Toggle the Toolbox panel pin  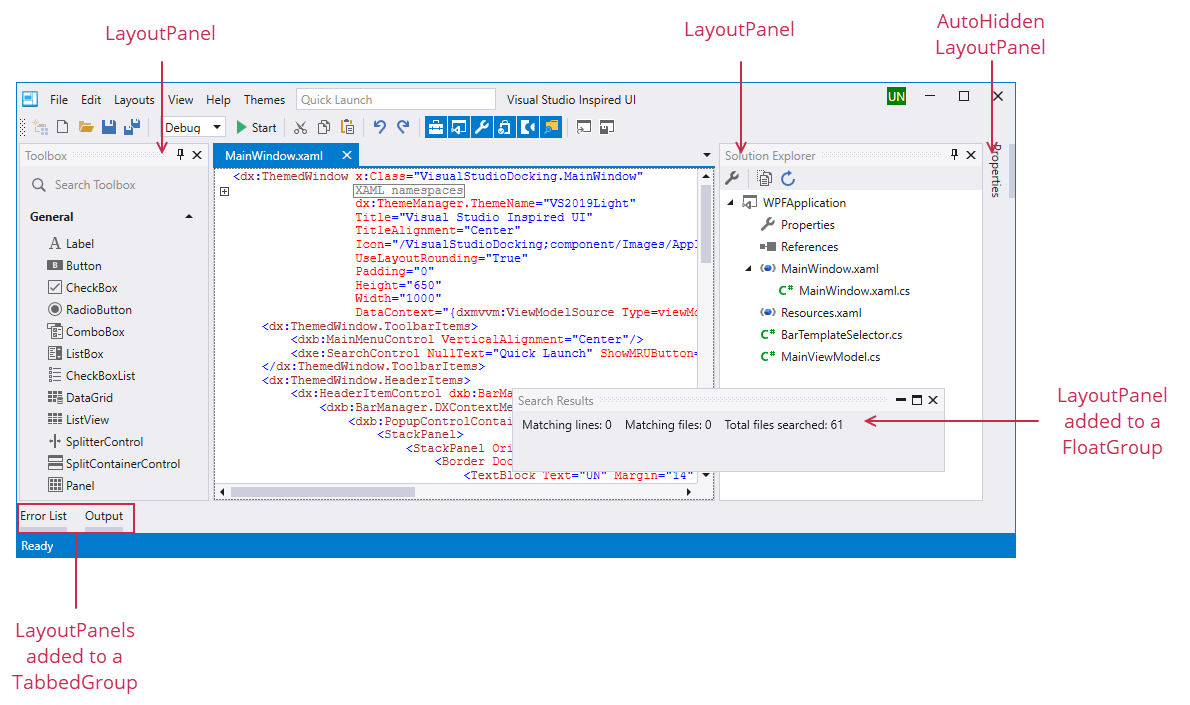pos(180,155)
